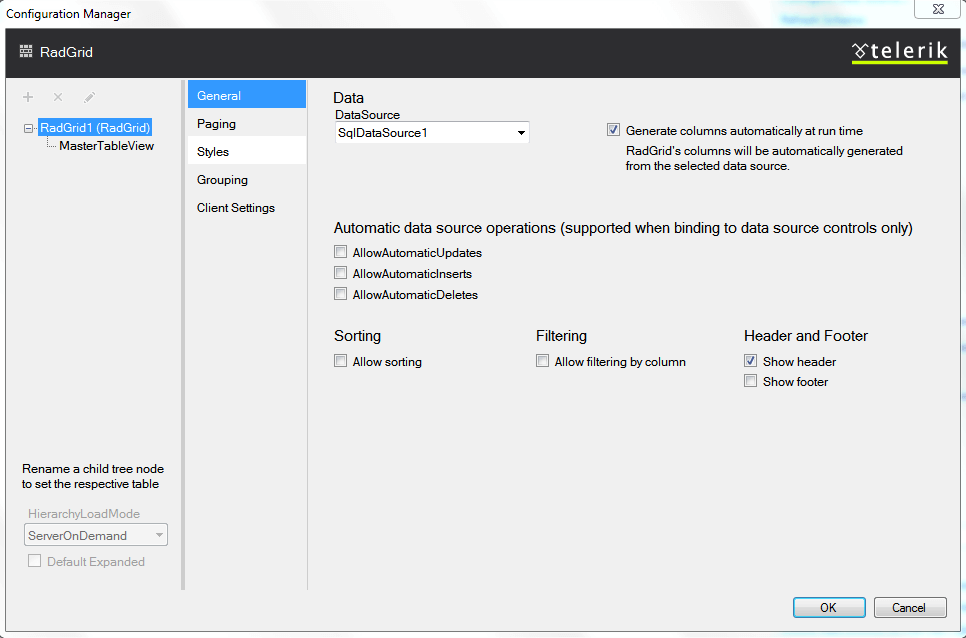Open the DataSource dropdown
The width and height of the screenshot is (966, 638).
pos(521,132)
